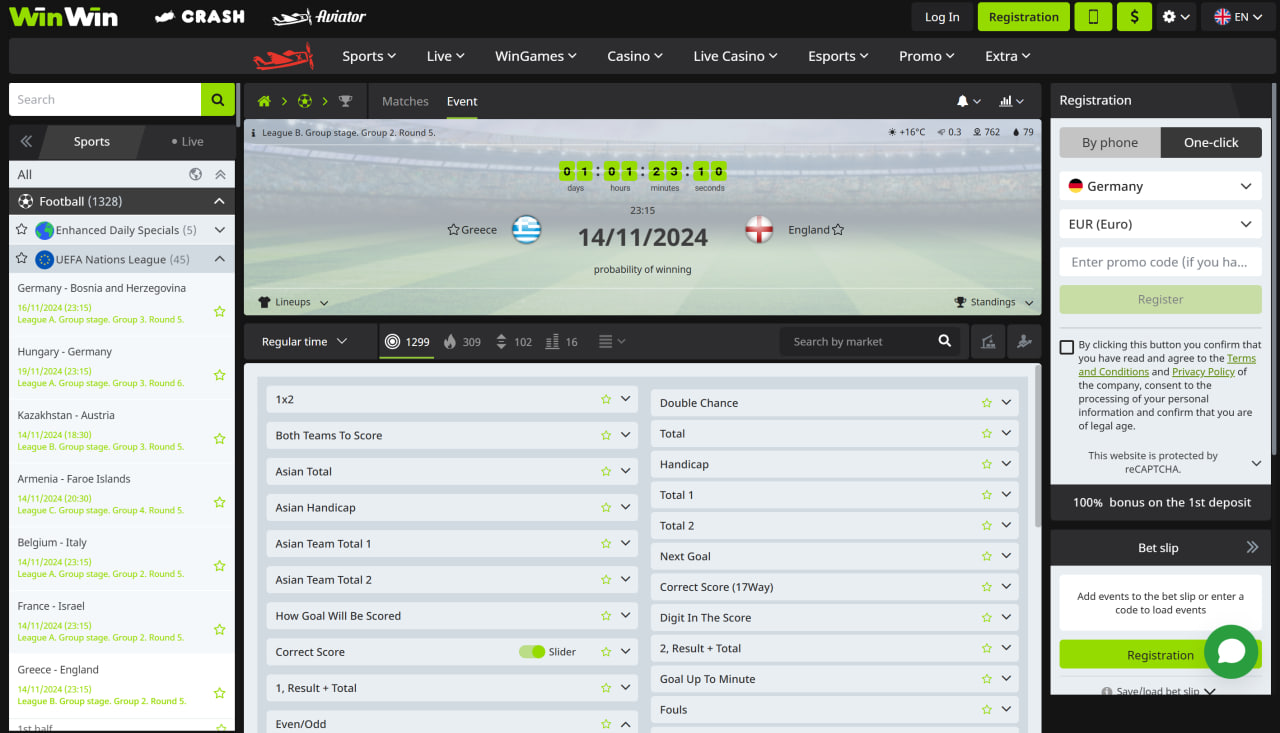This screenshot has width=1280, height=733.
Task: Click the mobile app phone icon
Action: (1093, 17)
